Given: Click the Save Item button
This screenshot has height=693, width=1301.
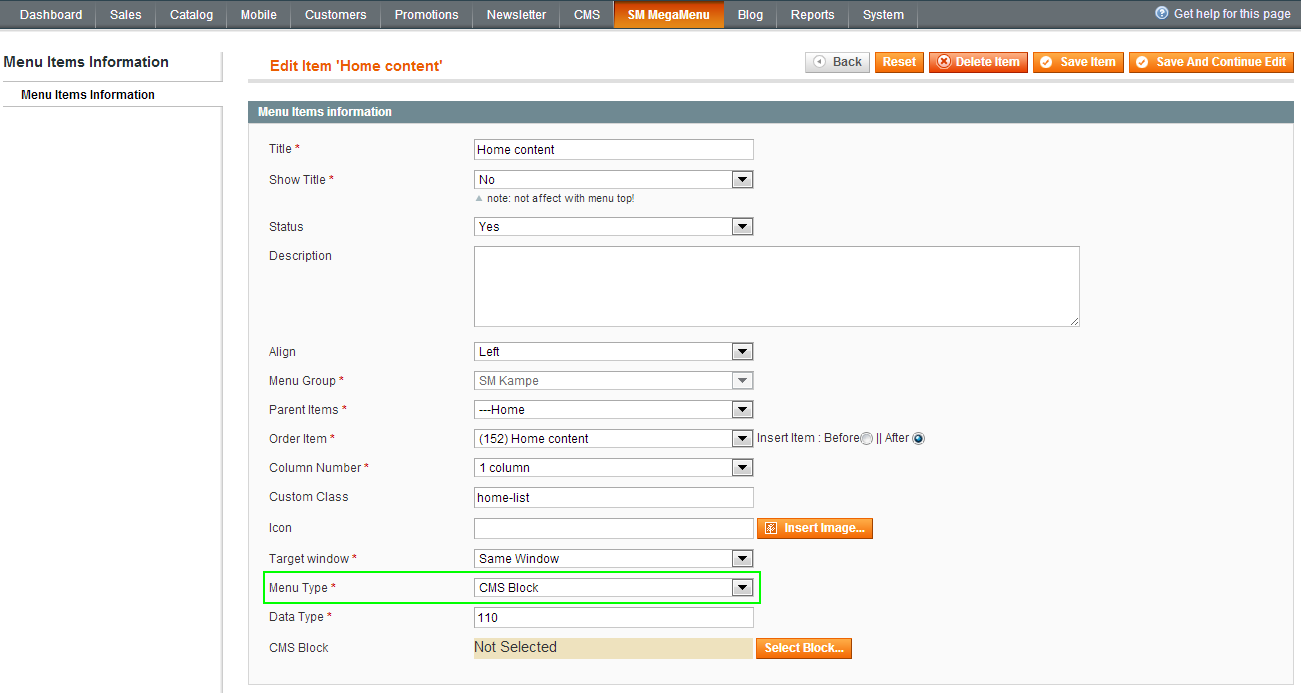Looking at the screenshot, I should pos(1078,62).
